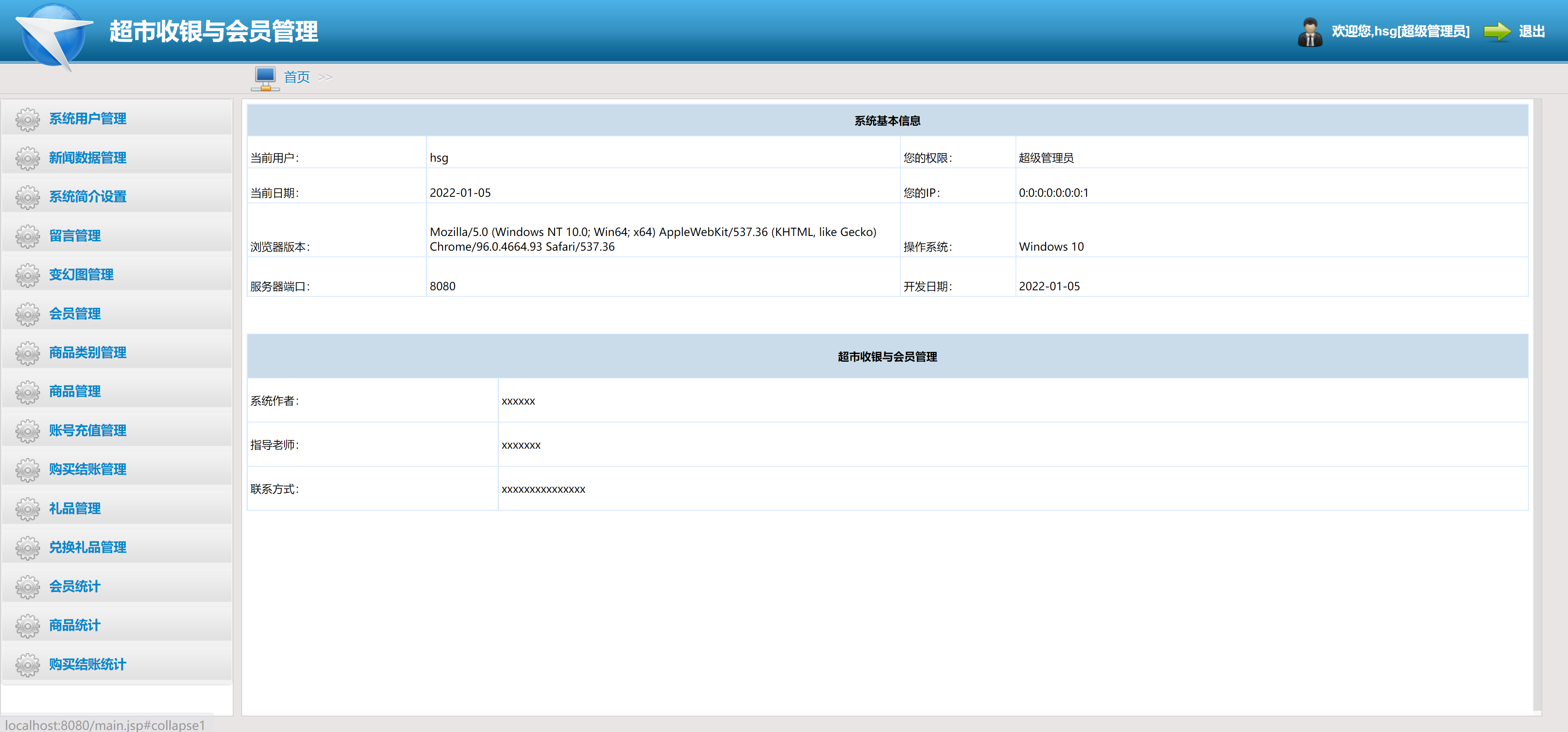Viewport: 1568px width, 732px height.
Task: Open the 留言管理 sidebar menu
Action: click(75, 236)
